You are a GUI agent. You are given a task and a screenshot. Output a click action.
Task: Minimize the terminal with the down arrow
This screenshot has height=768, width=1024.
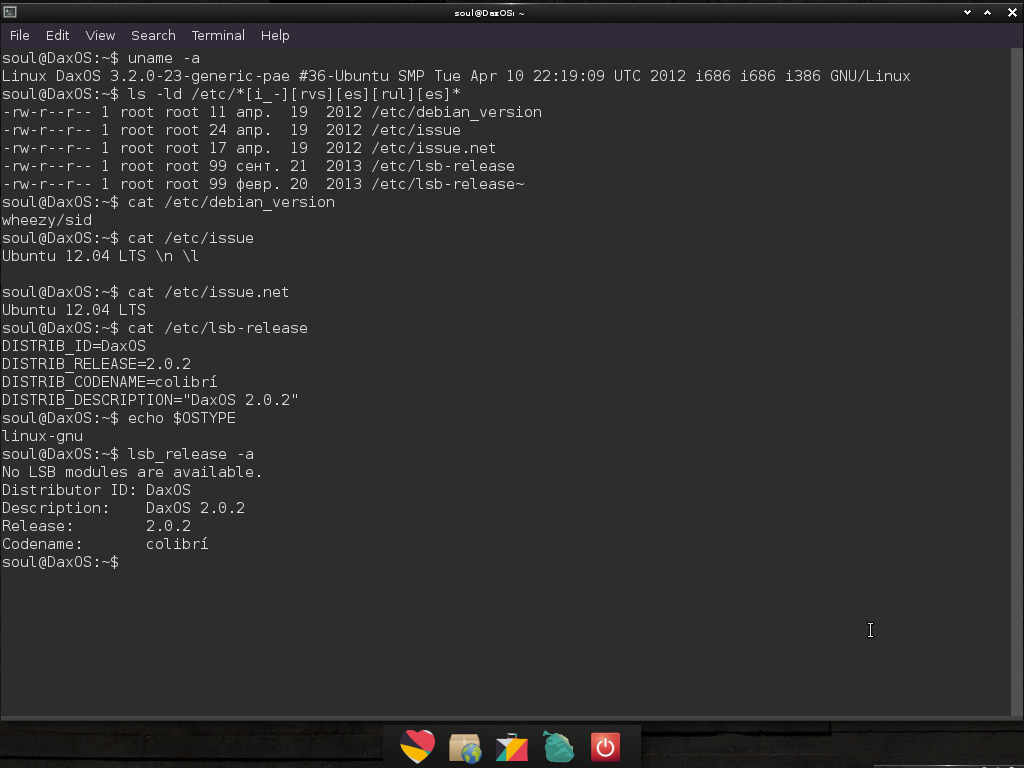coord(967,12)
